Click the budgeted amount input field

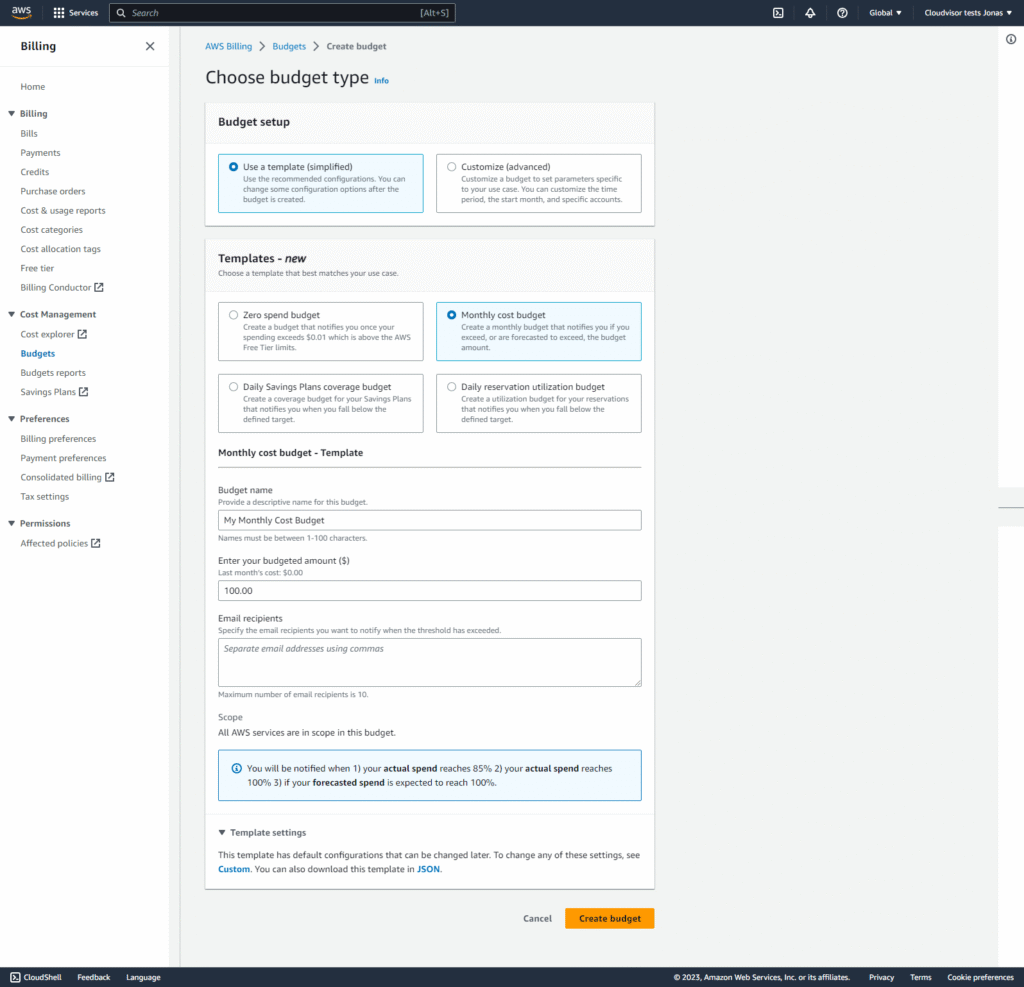click(x=430, y=591)
